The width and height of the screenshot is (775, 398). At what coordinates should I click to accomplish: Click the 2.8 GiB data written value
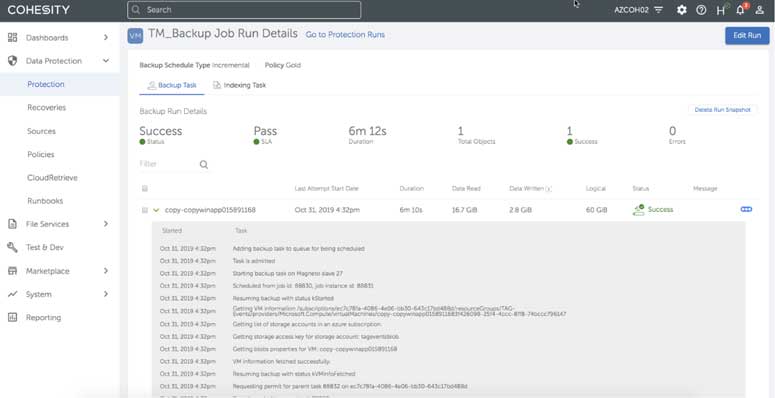point(520,210)
